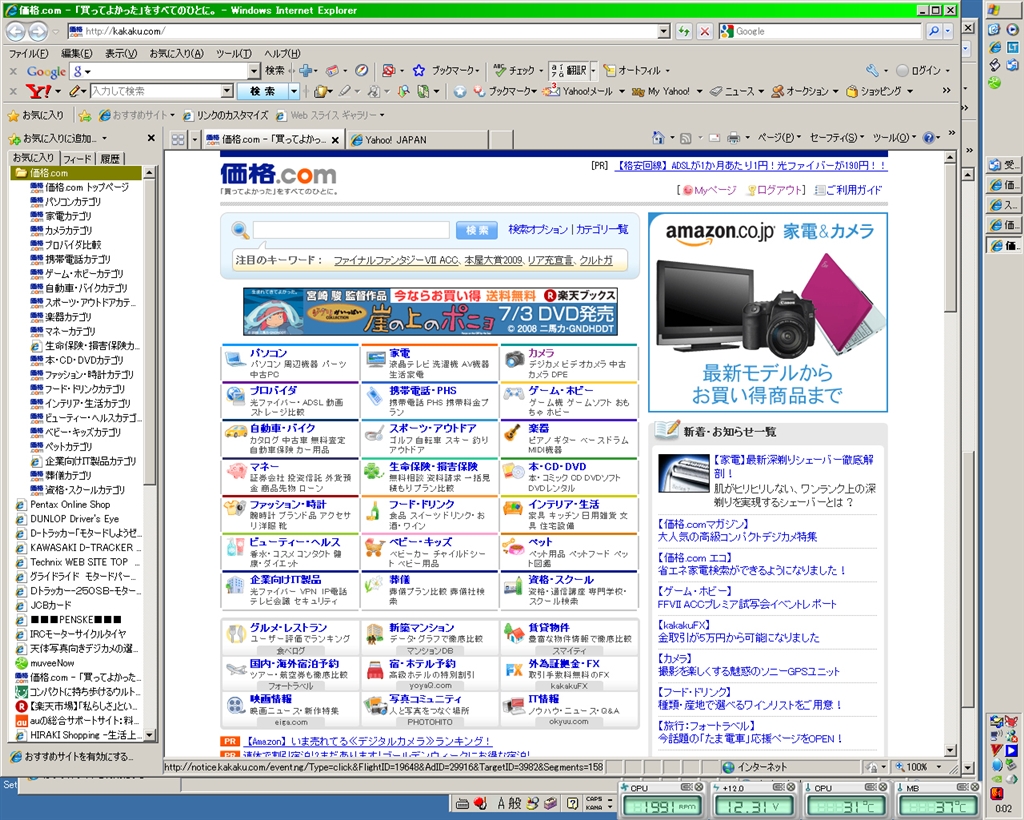
Task: Click the Yahoo toolbar 入力して検索 field
Action: (157, 91)
